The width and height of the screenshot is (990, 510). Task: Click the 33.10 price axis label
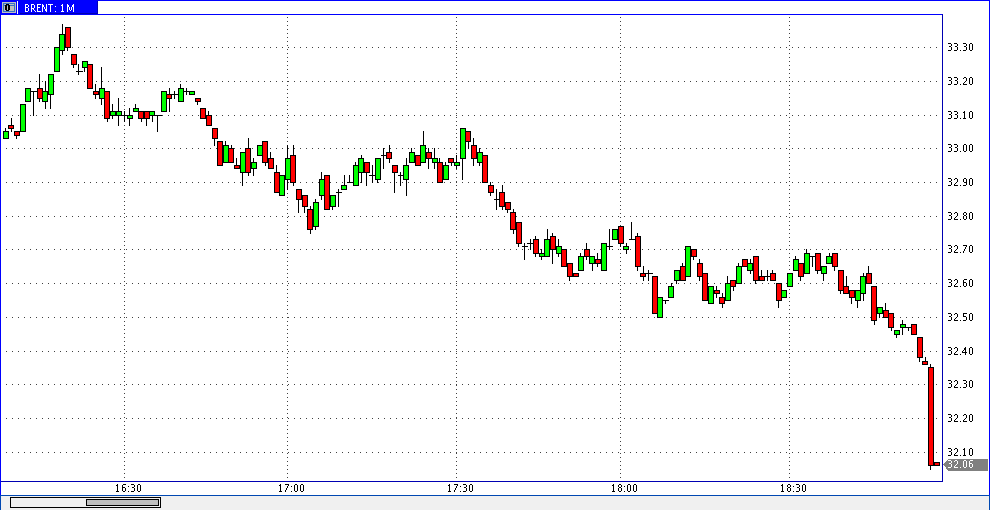(x=960, y=115)
